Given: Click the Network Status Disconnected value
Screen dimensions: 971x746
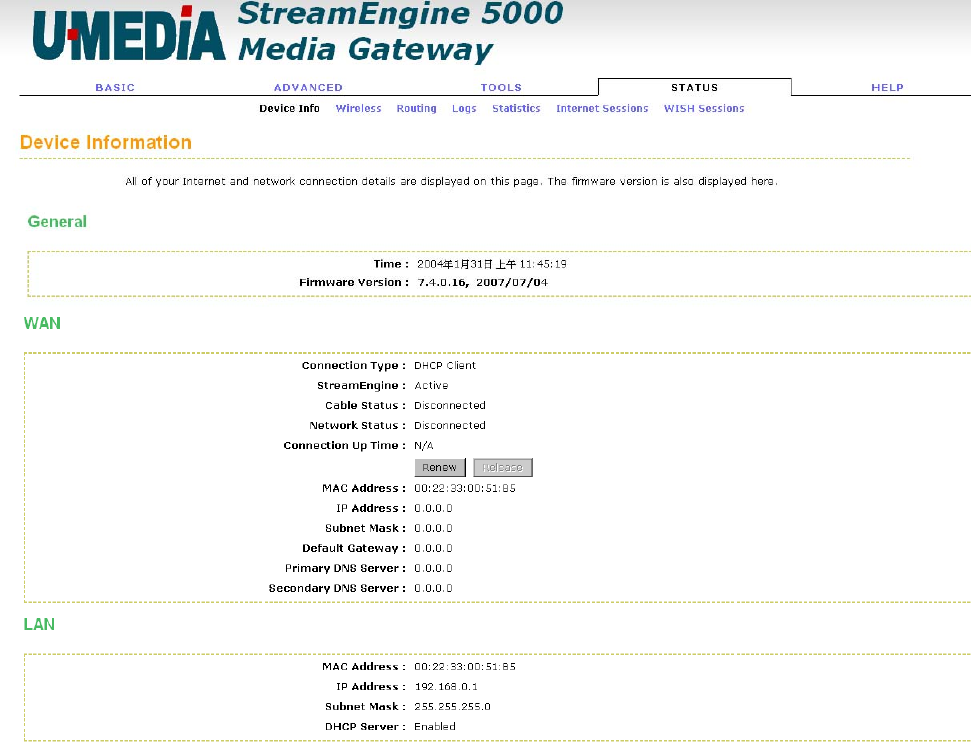Looking at the screenshot, I should point(450,425).
